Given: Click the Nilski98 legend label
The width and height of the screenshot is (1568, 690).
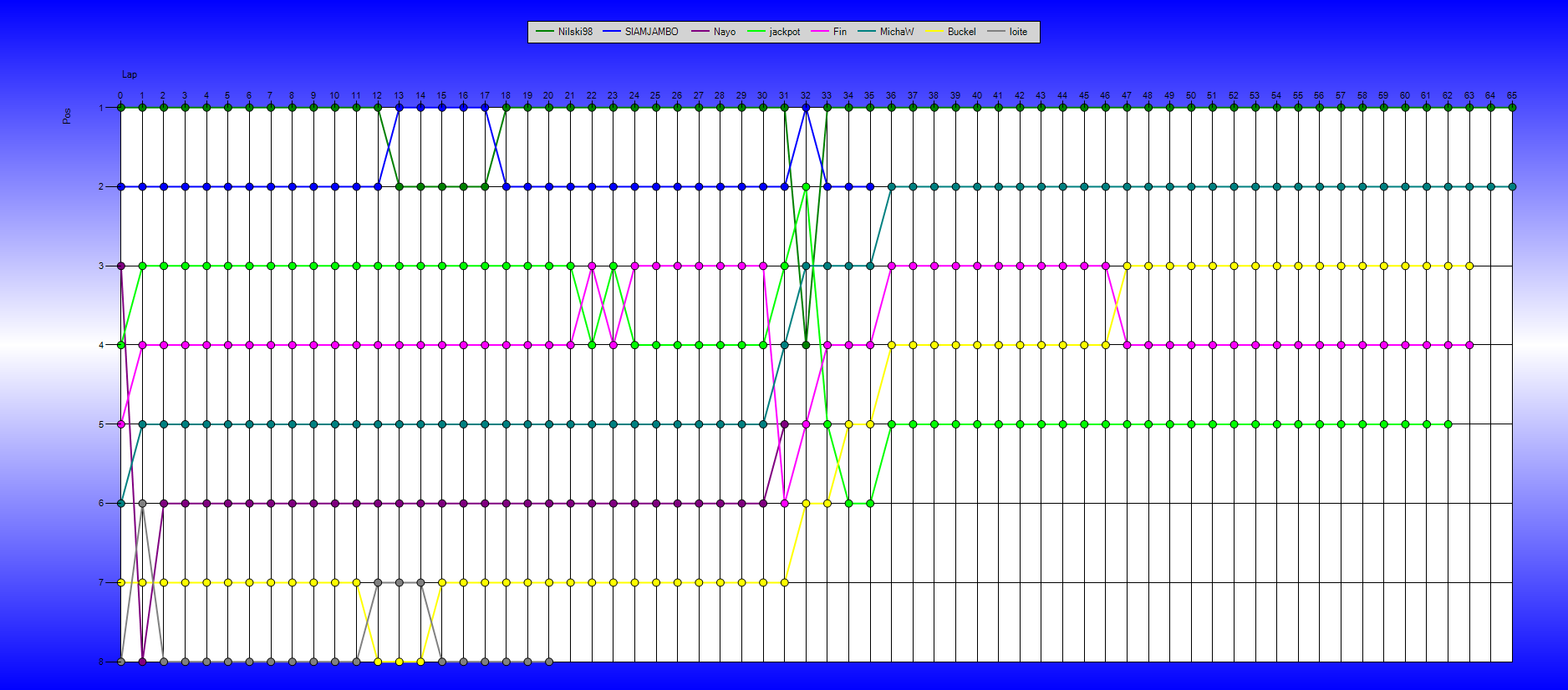Looking at the screenshot, I should click(575, 32).
